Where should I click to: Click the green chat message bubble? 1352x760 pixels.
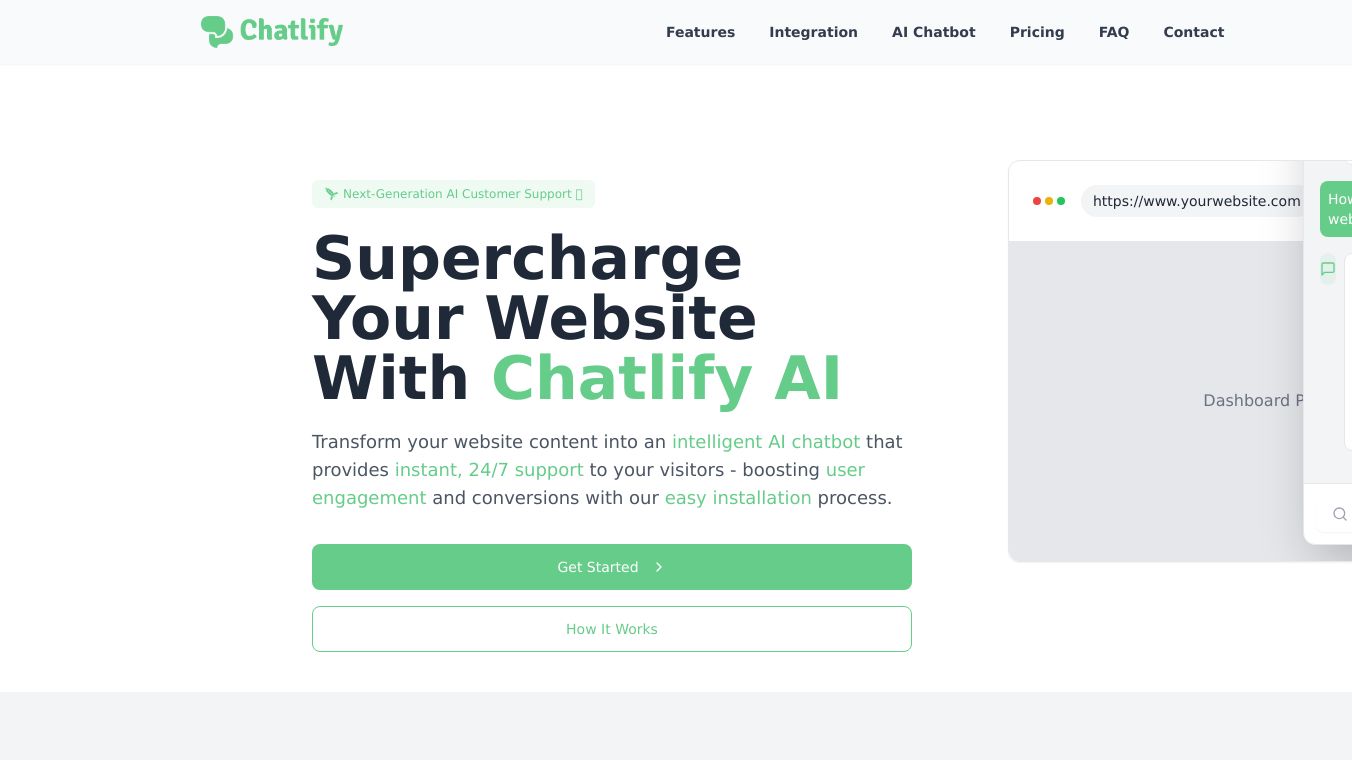click(x=1337, y=209)
